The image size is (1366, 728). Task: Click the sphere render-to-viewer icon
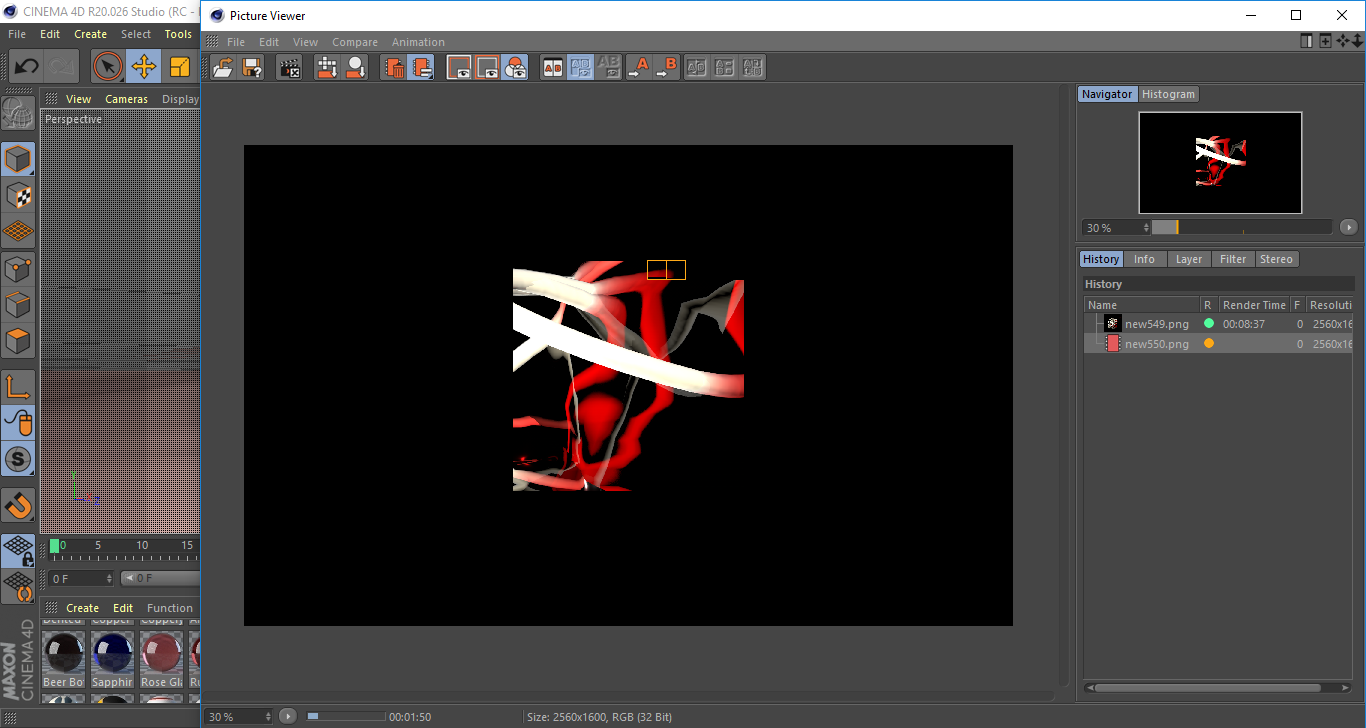(x=355, y=68)
